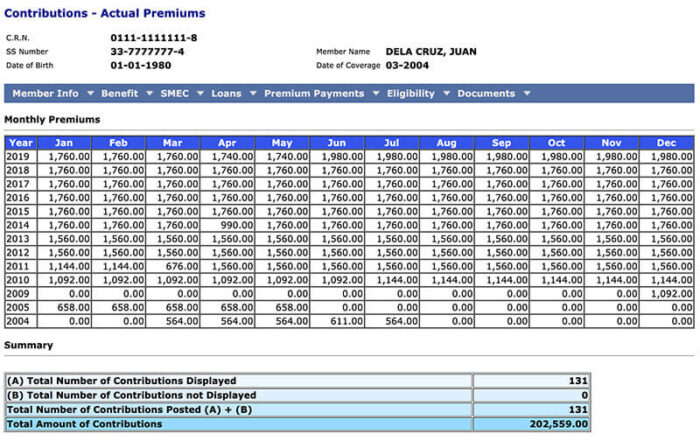The image size is (700, 441).
Task: Select the 2016 year row label
Action: point(18,198)
